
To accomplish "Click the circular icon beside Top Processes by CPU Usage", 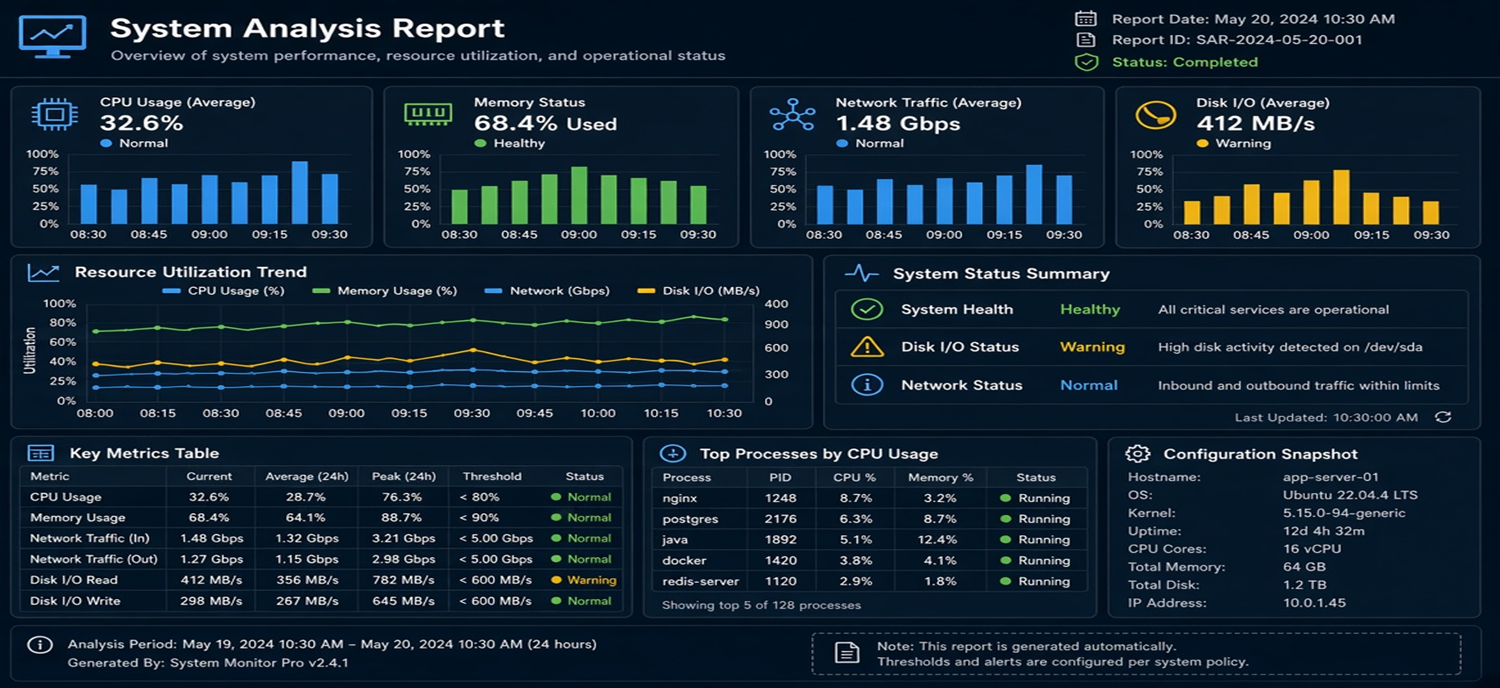I will click(x=672, y=454).
